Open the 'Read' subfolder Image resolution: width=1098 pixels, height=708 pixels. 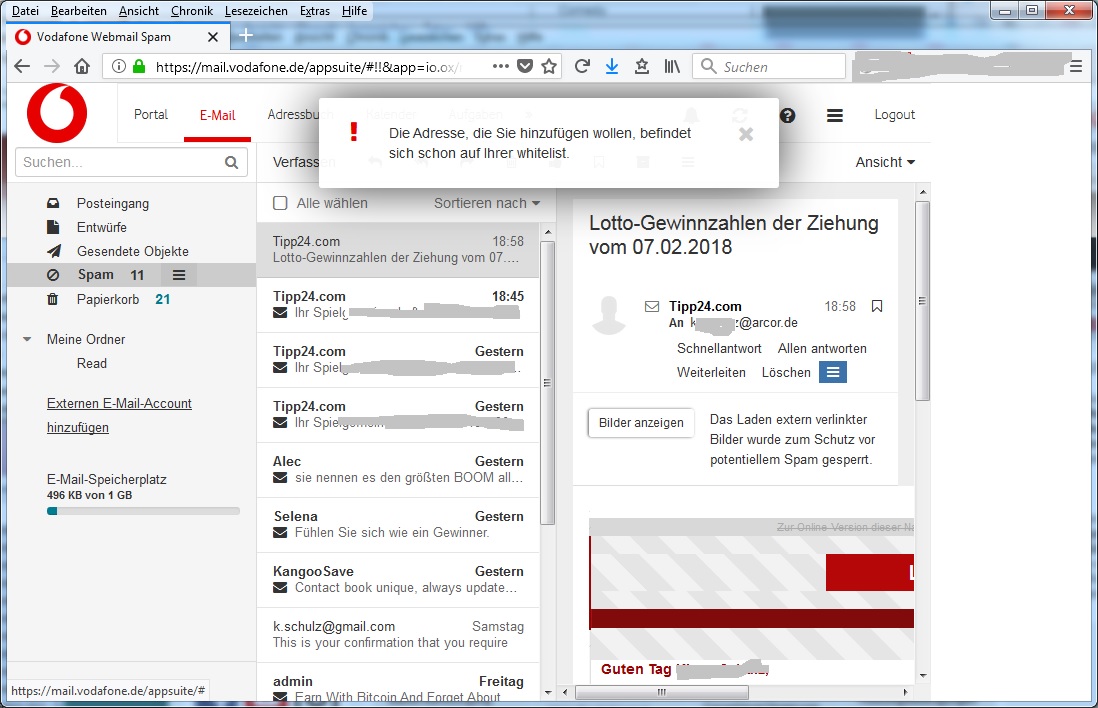click(92, 363)
